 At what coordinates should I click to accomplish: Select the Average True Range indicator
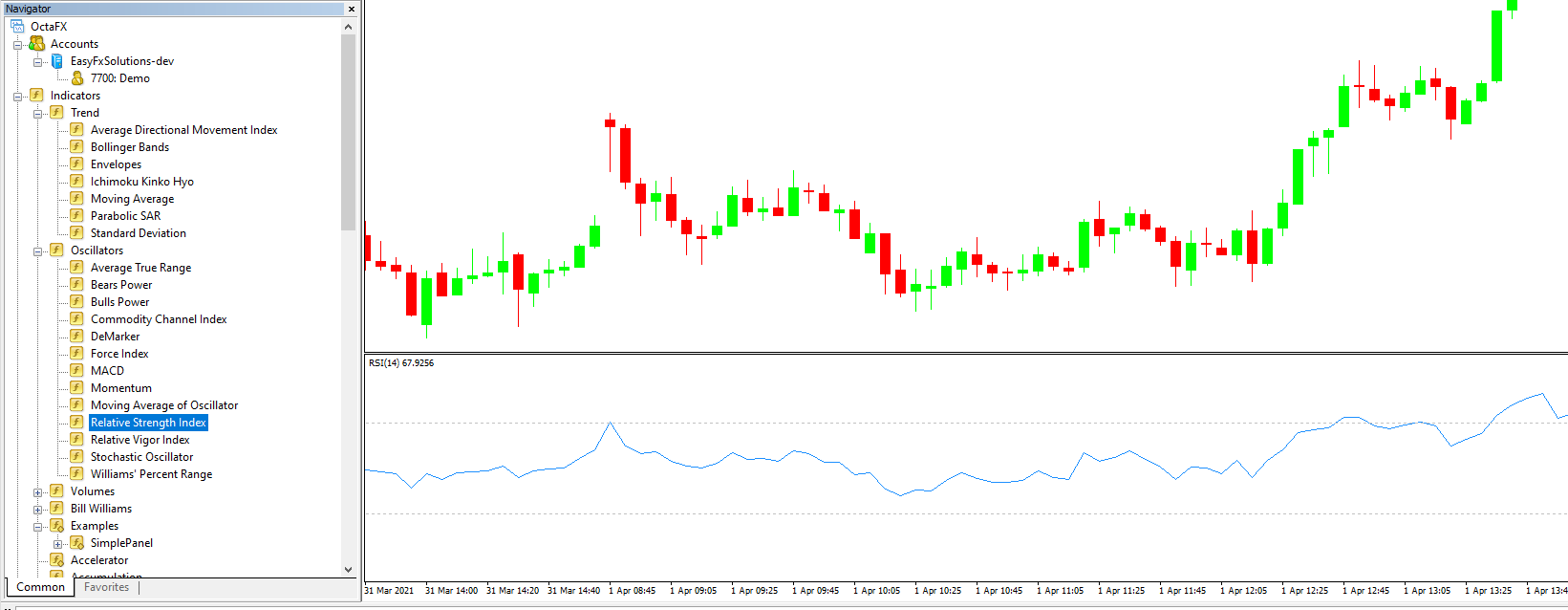point(140,268)
